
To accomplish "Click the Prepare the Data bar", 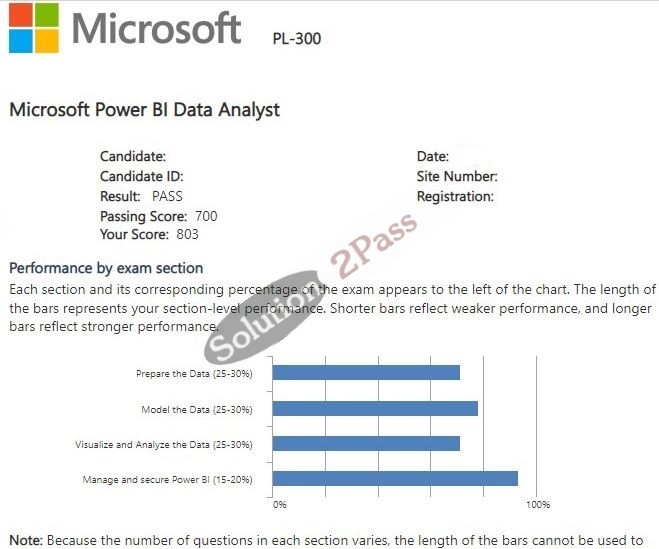I will tap(366, 373).
